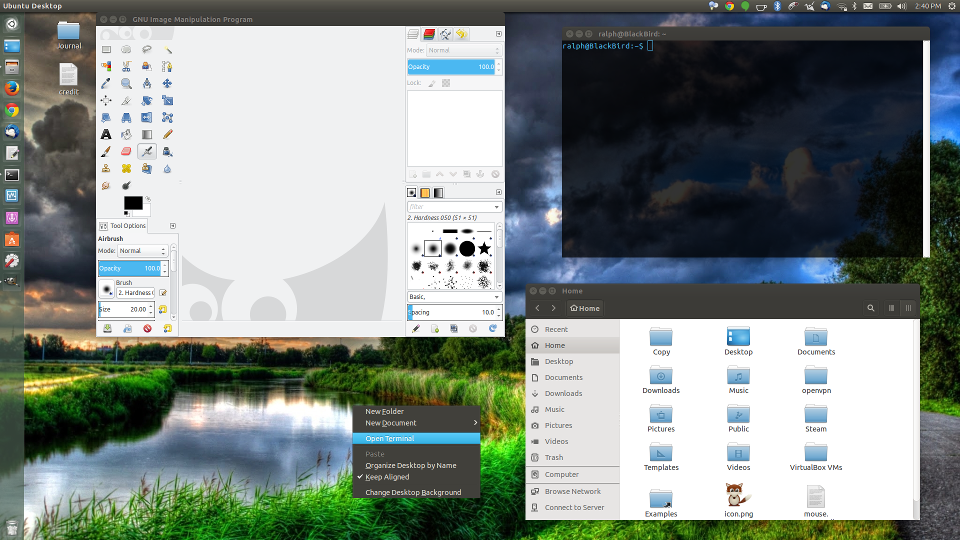Select the Scissors Select tool
The image size is (960, 540).
(126, 66)
